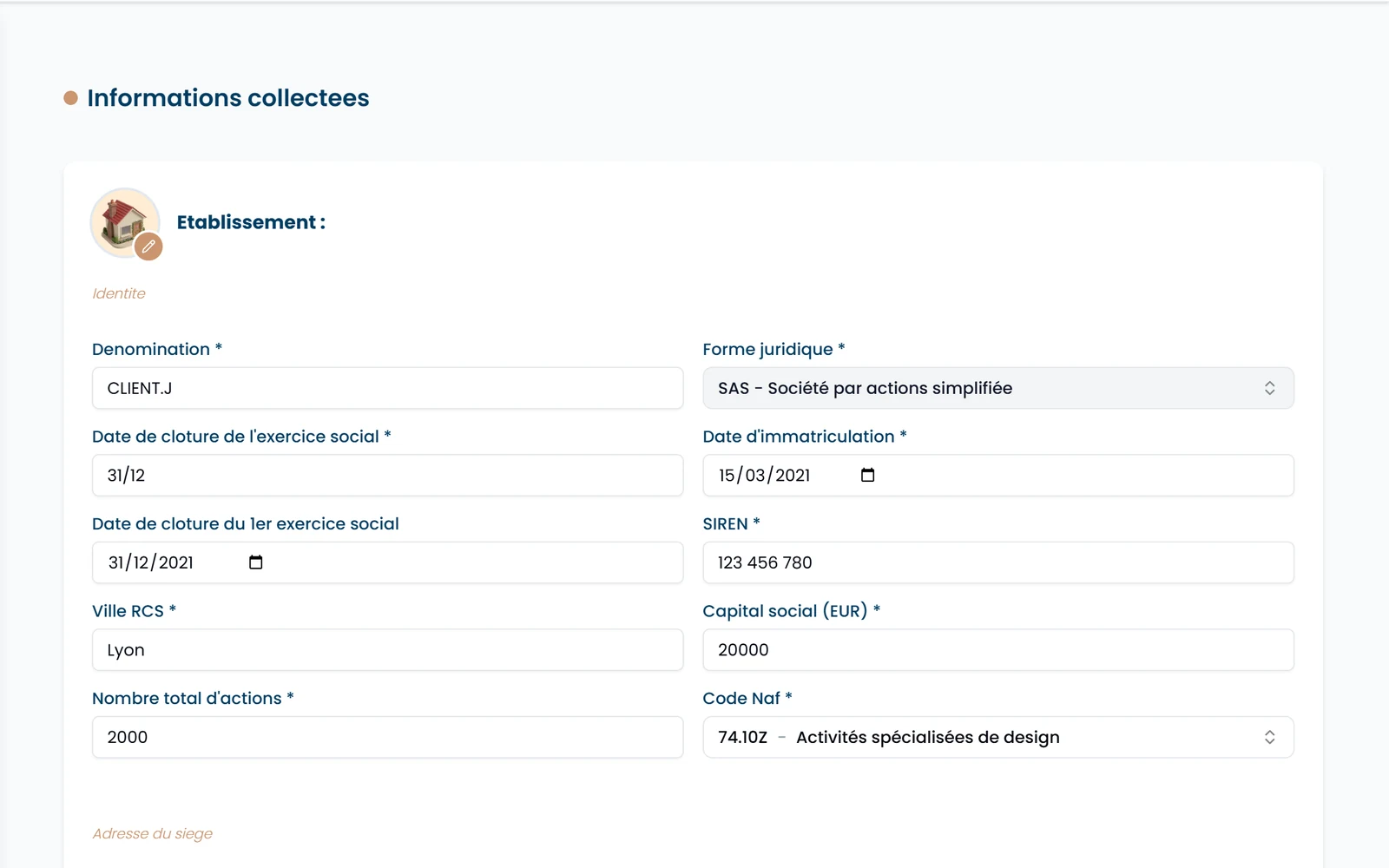Click the Nombre total d'actions field
This screenshot has width=1389, height=868.
pyautogui.click(x=387, y=737)
